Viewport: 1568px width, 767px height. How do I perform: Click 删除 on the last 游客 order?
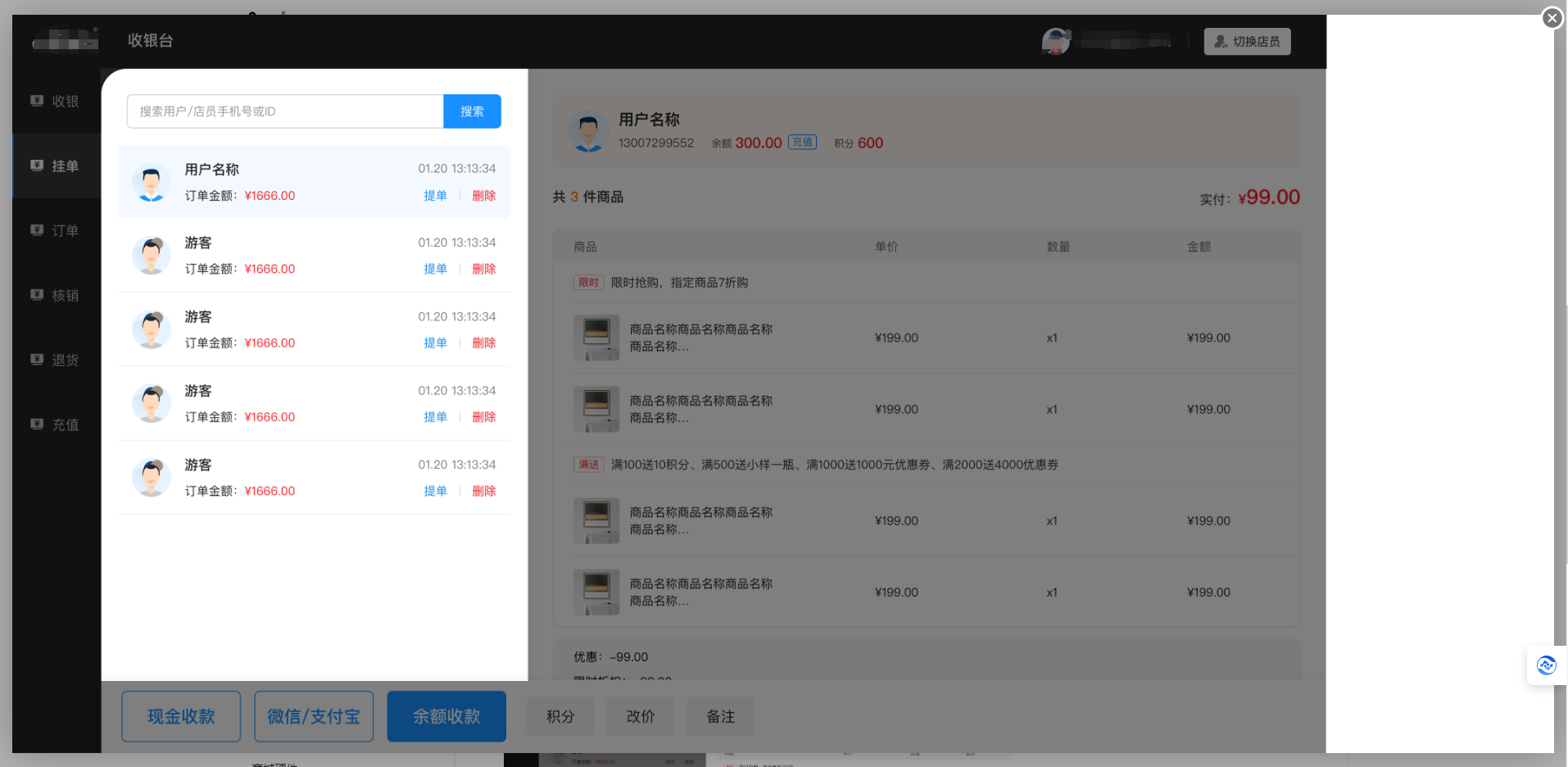484,491
